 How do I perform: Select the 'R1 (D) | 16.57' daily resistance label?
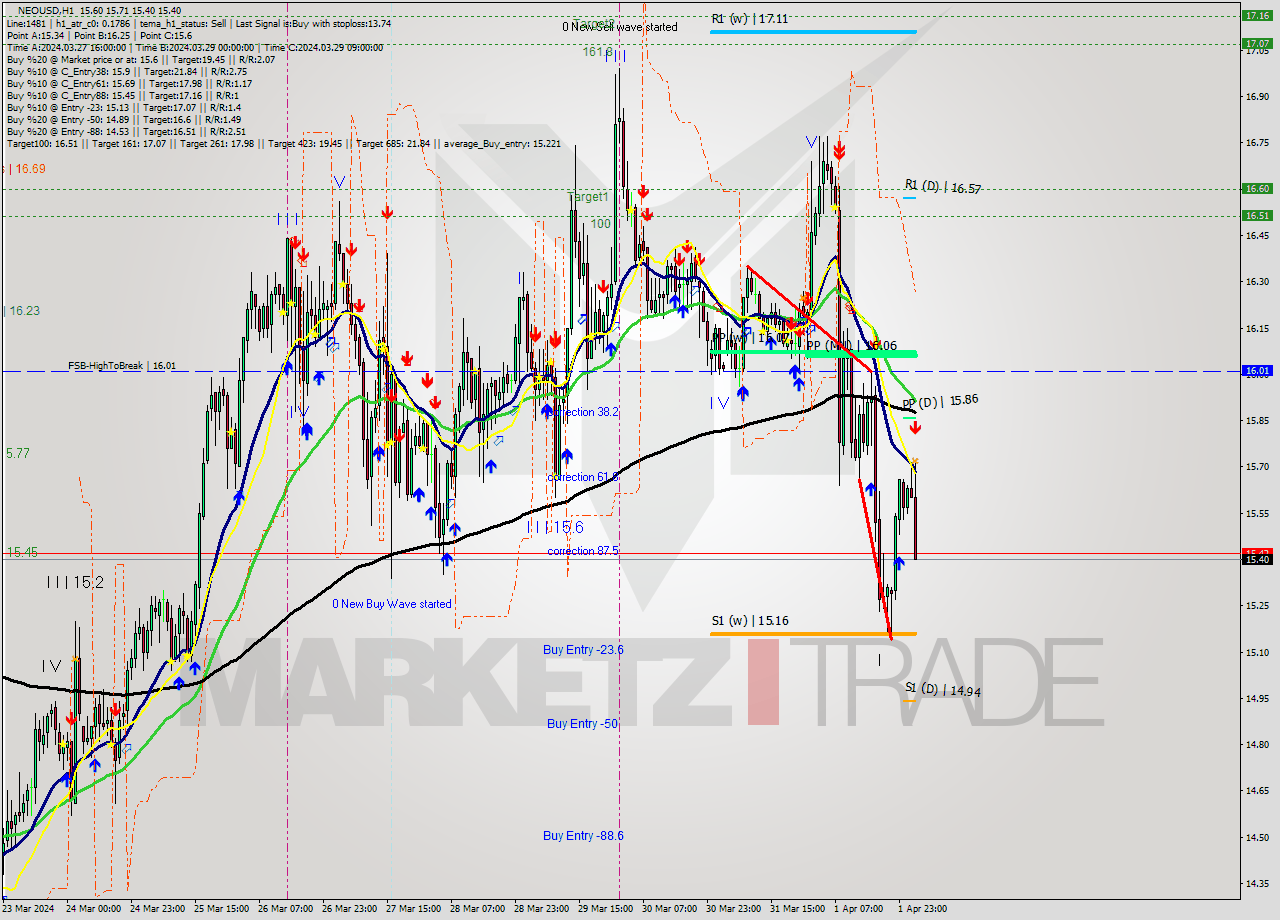943,187
